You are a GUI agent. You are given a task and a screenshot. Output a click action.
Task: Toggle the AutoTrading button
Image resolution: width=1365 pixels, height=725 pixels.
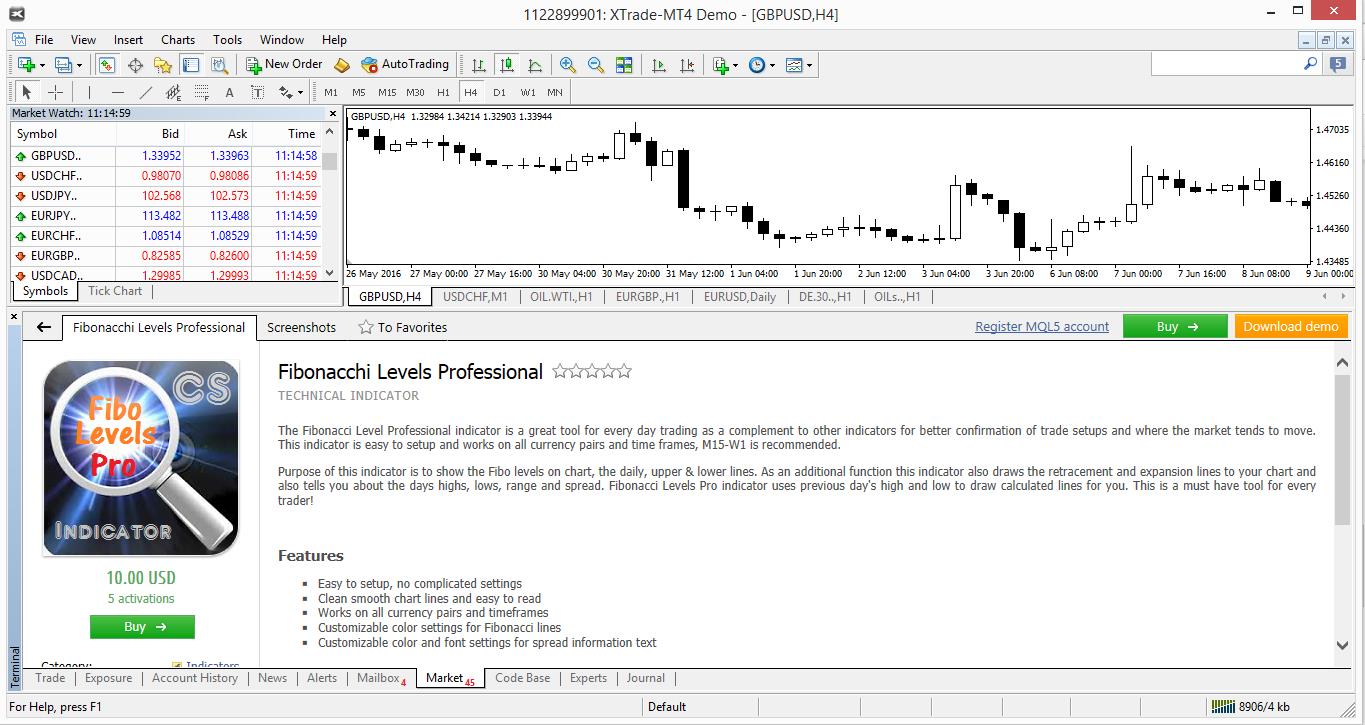(x=405, y=64)
